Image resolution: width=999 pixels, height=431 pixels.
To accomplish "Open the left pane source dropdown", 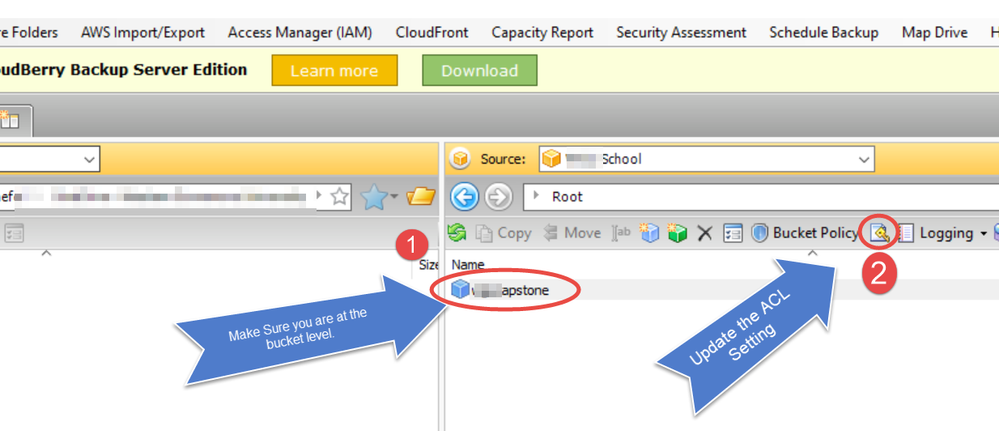I will point(89,159).
